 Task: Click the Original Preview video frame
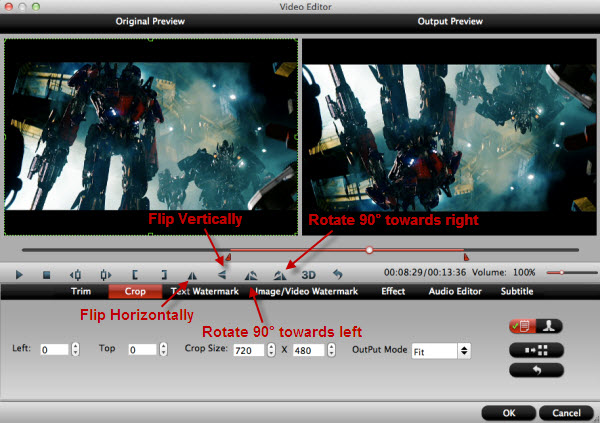(x=151, y=137)
